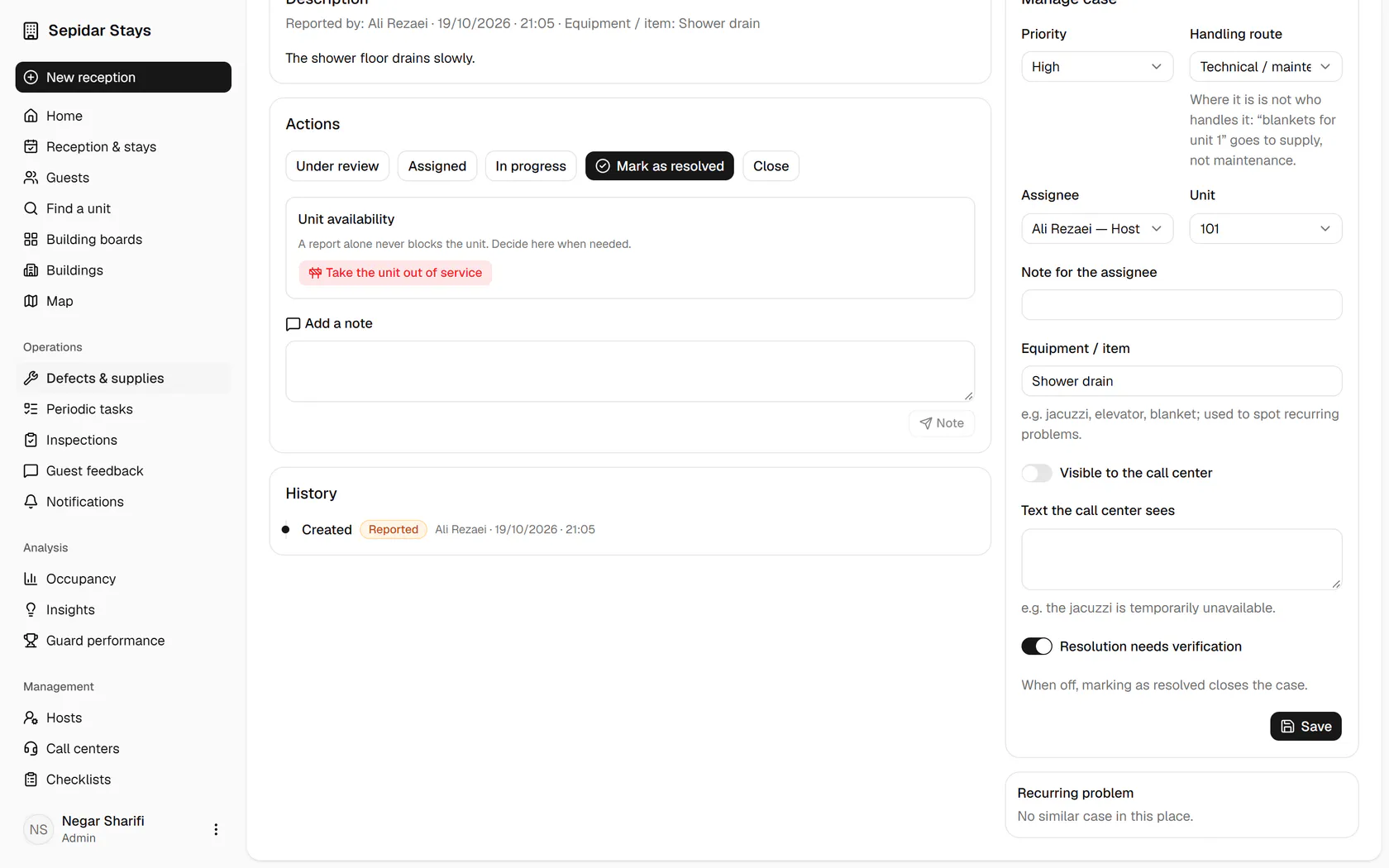The width and height of the screenshot is (1389, 868).
Task: Click the plus icon in New reception
Action: click(31, 77)
